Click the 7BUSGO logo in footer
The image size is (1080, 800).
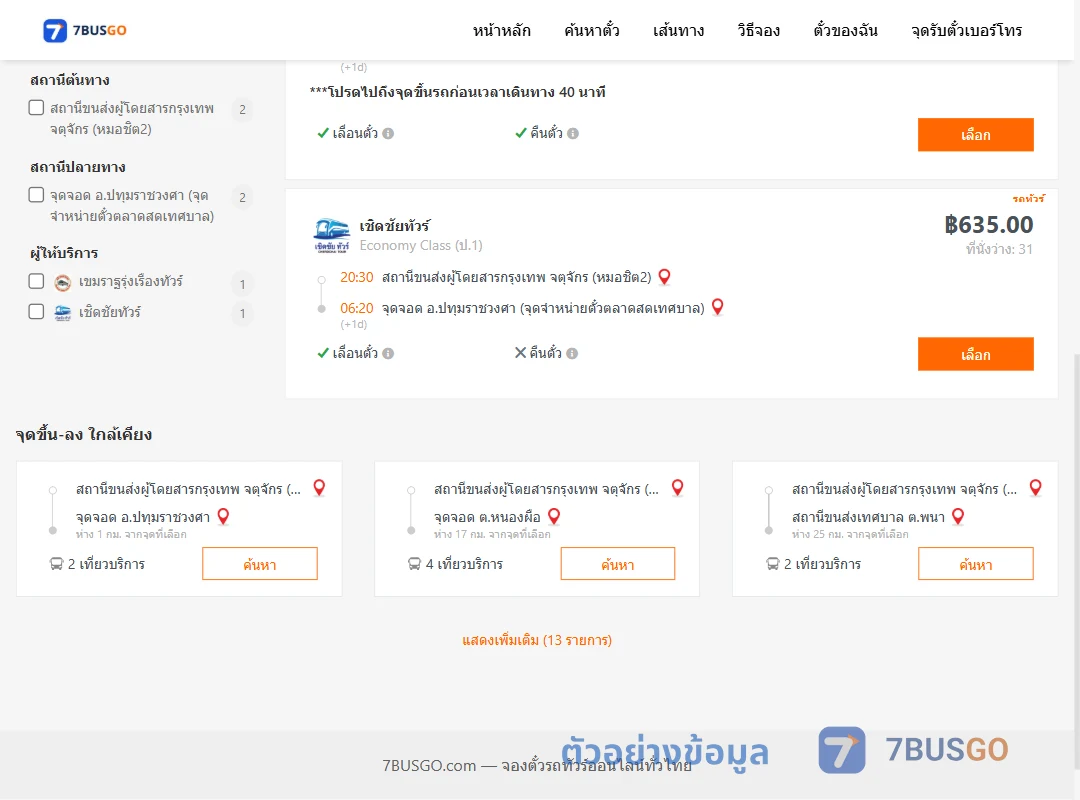(913, 750)
